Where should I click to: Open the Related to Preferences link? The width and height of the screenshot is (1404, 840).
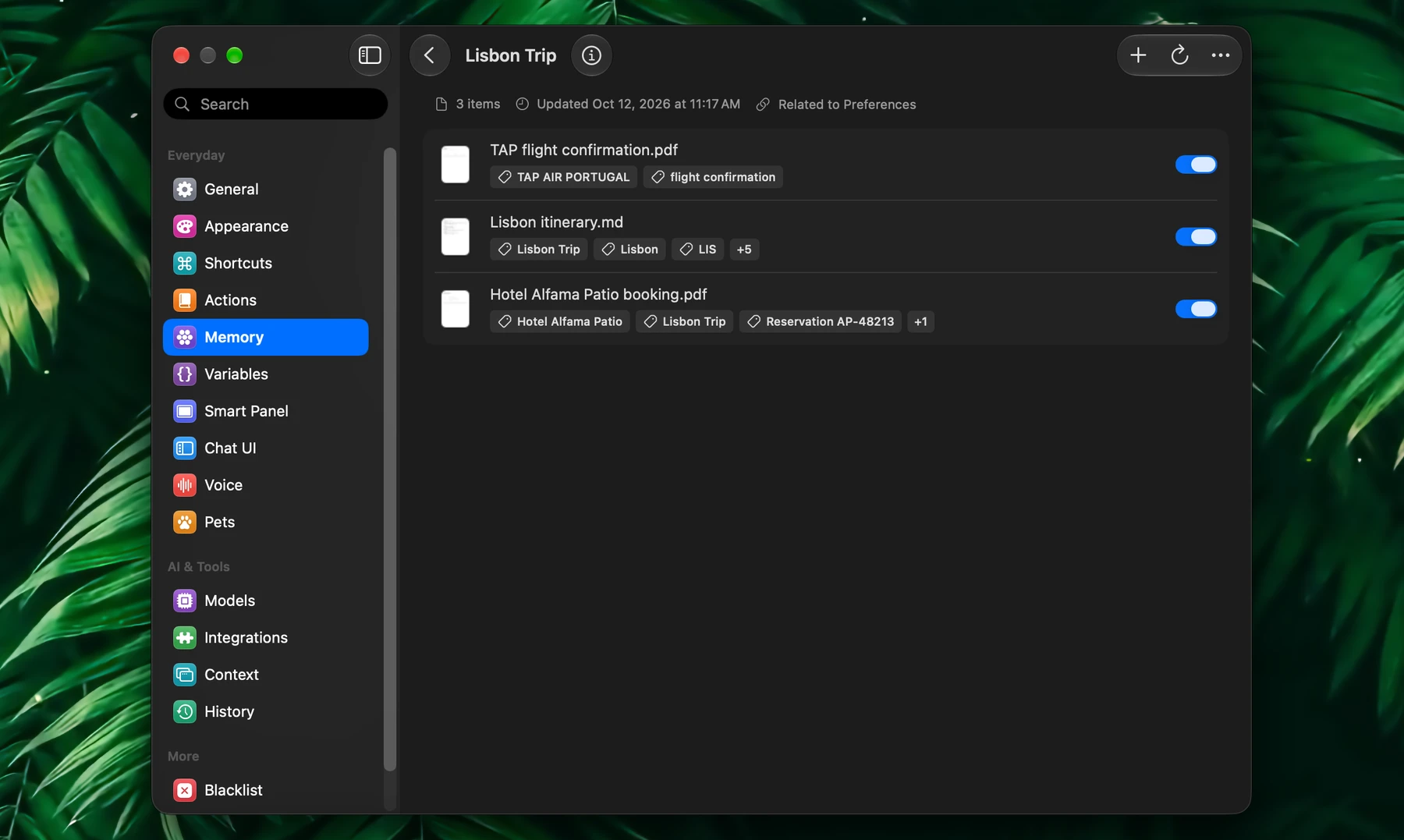coord(836,105)
